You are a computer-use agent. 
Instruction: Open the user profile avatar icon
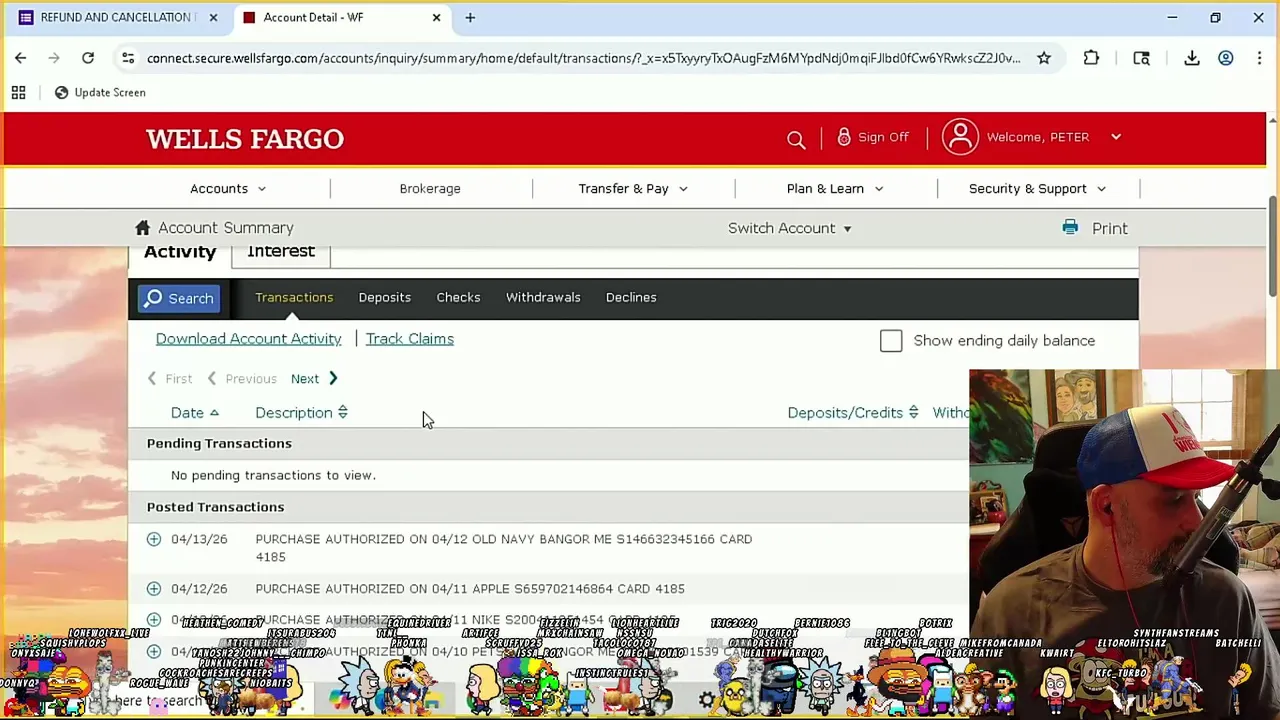point(960,137)
